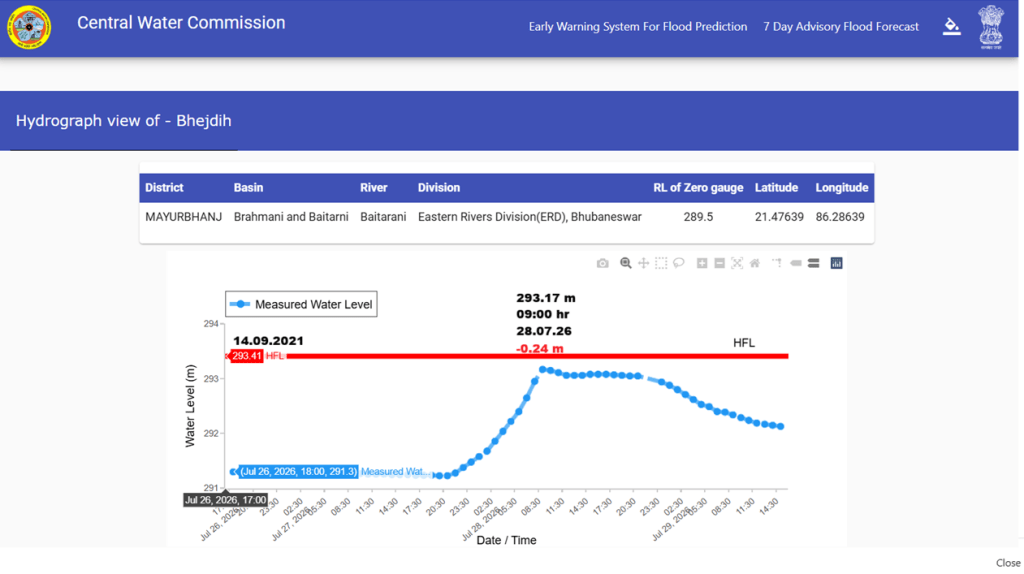The height and width of the screenshot is (574, 1024).
Task: Click the Central Water Commission logo
Action: pyautogui.click(x=29, y=27)
